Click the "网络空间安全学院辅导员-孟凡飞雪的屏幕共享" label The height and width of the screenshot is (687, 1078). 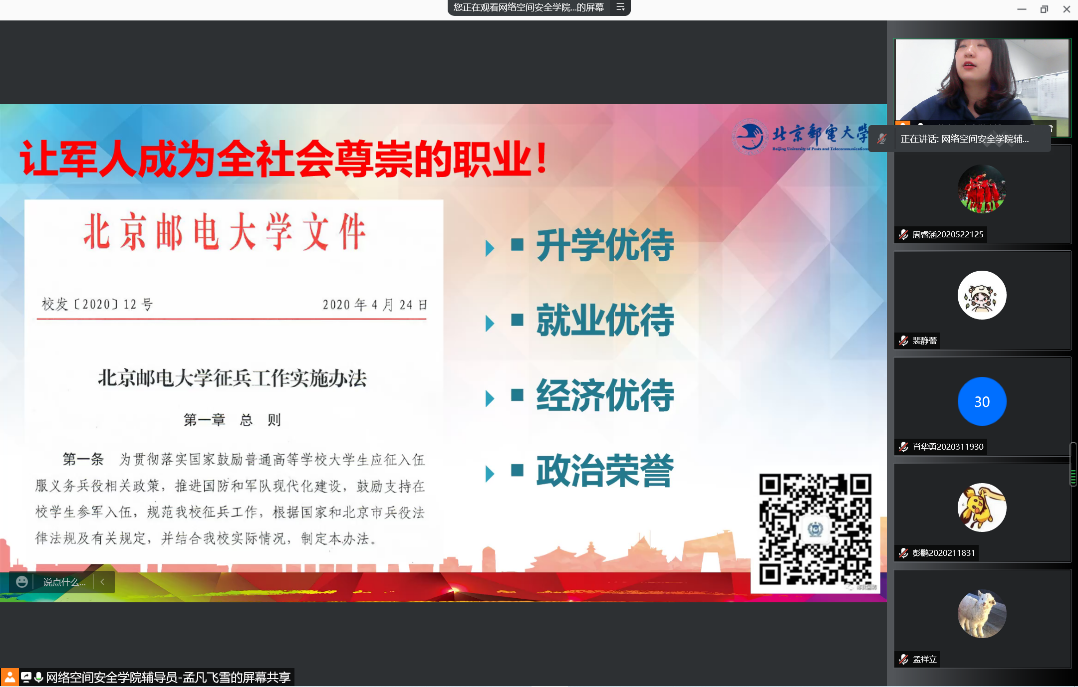pos(168,677)
